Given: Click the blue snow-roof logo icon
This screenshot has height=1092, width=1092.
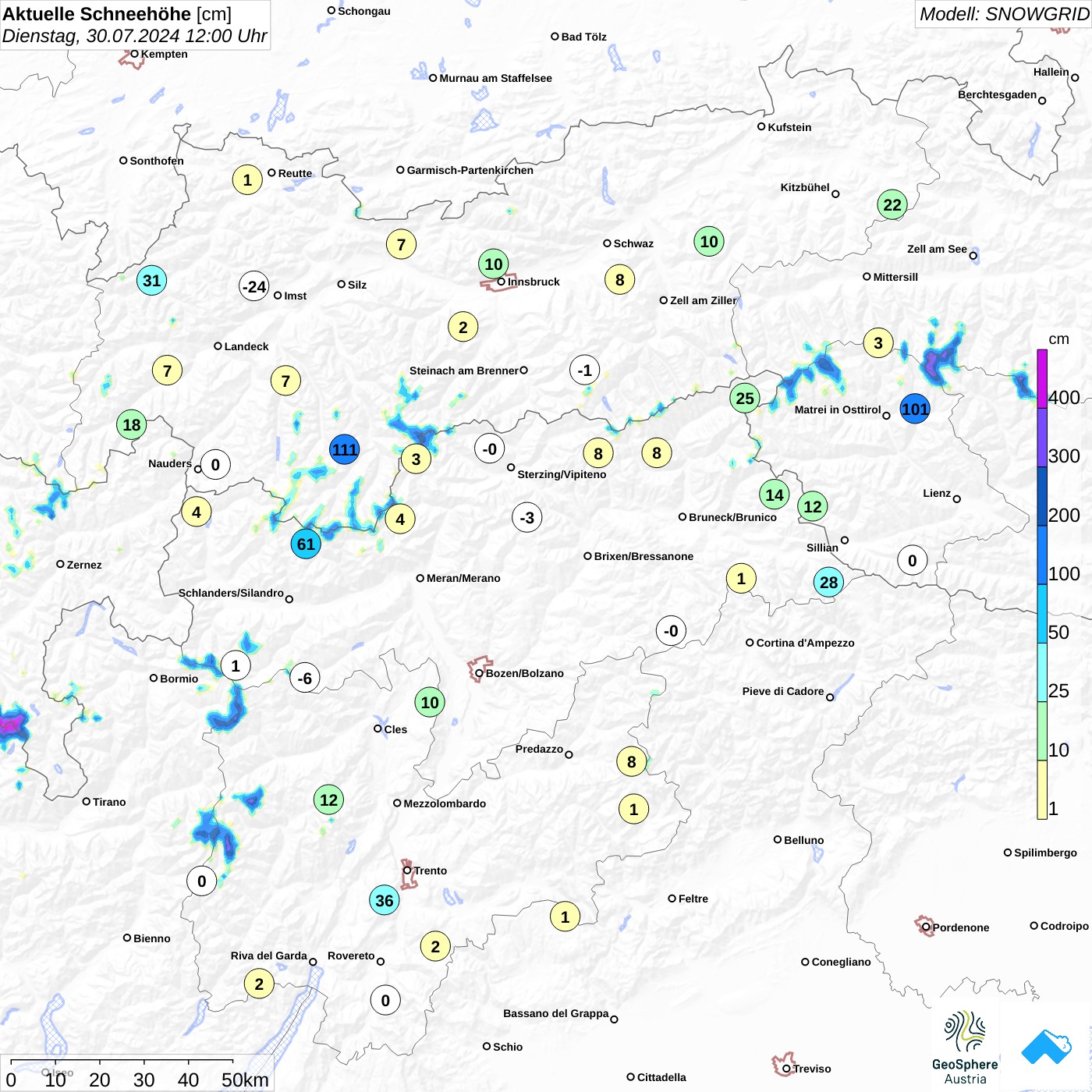Looking at the screenshot, I should coord(1046,1048).
